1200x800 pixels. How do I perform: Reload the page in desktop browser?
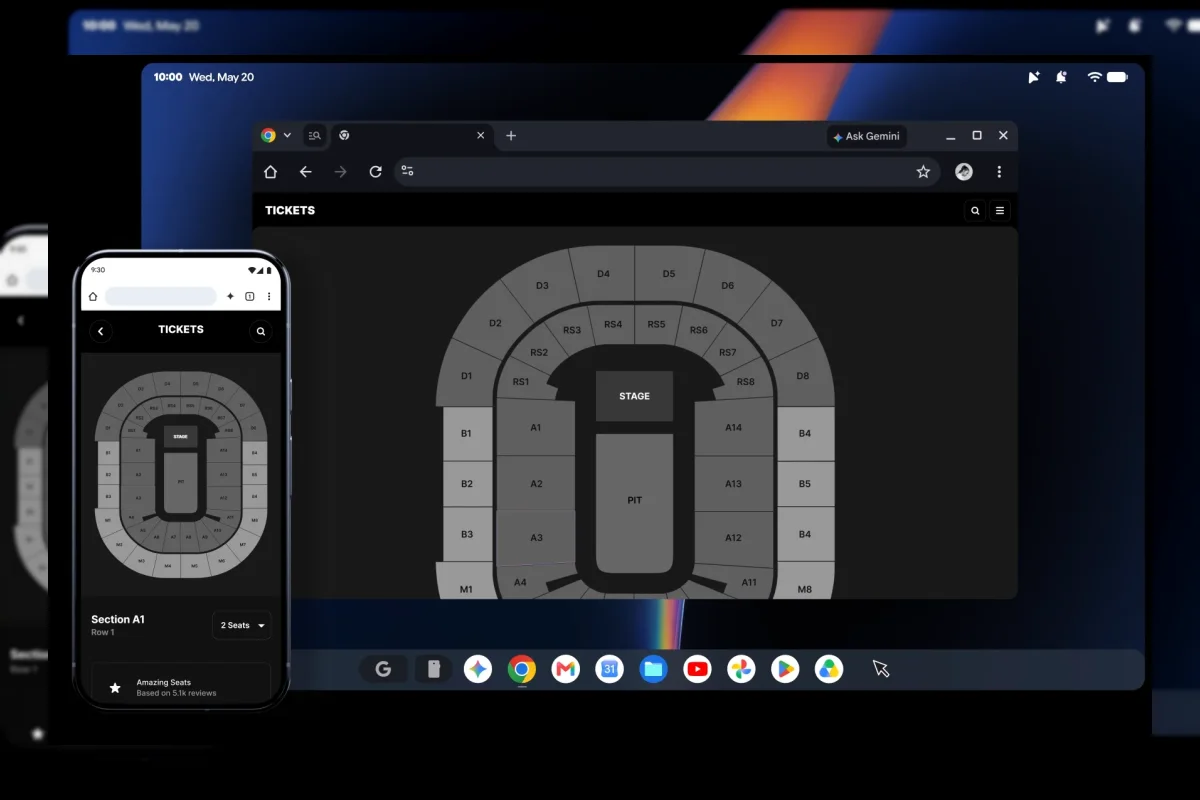coord(376,172)
